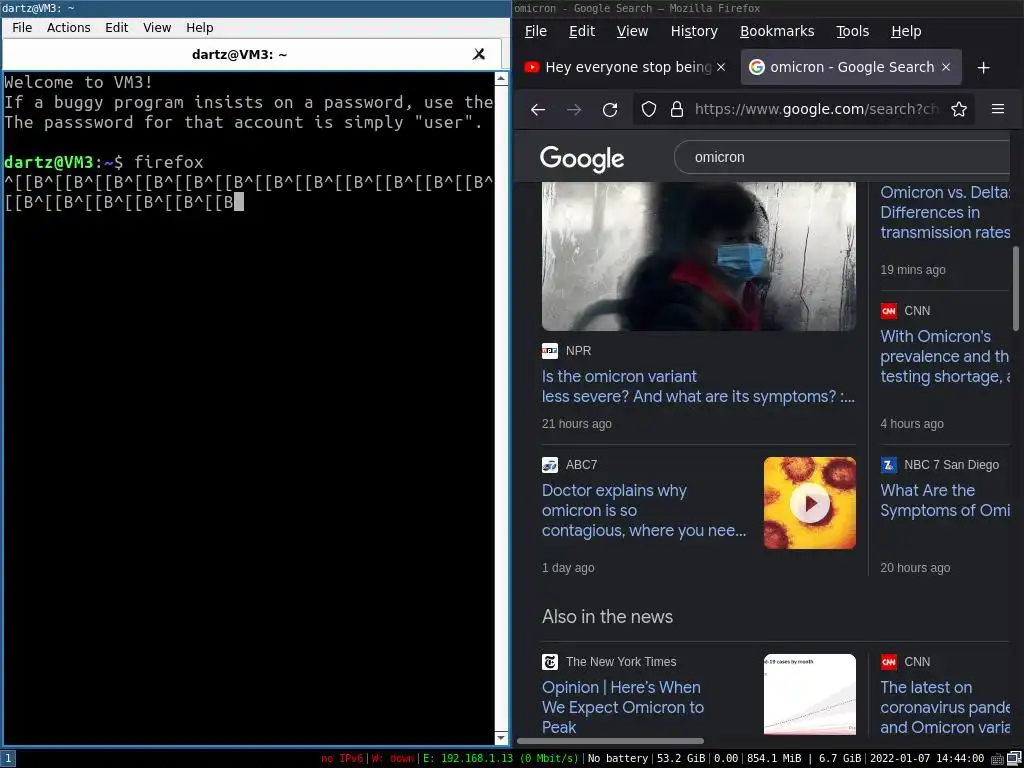Open a new Firefox tab

point(984,67)
